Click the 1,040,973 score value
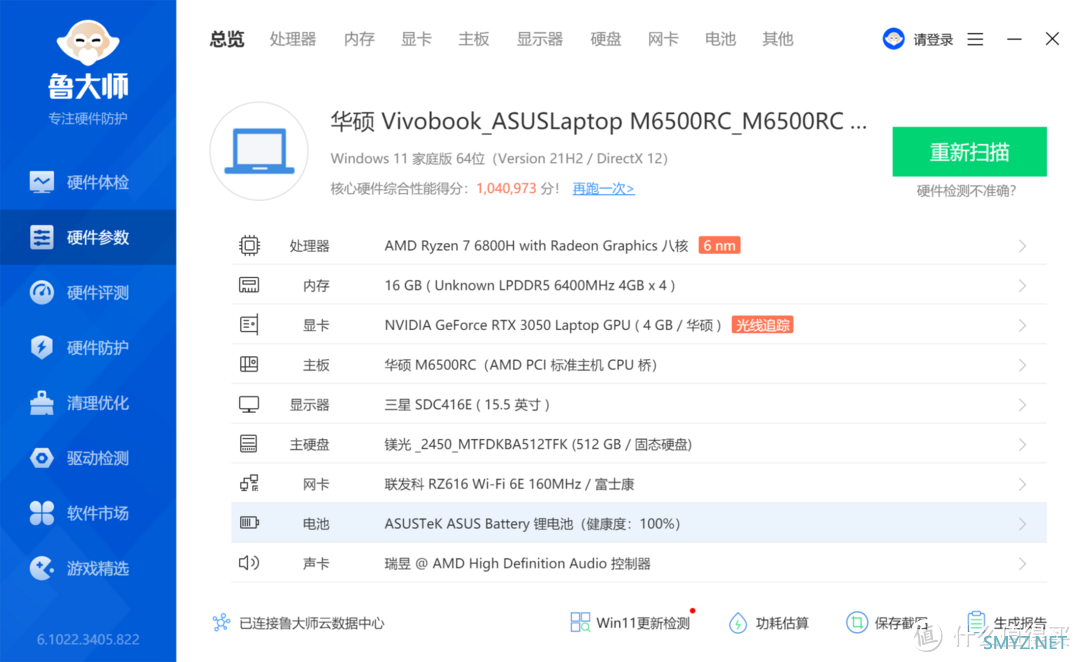The width and height of the screenshot is (1080, 662). pyautogui.click(x=506, y=188)
